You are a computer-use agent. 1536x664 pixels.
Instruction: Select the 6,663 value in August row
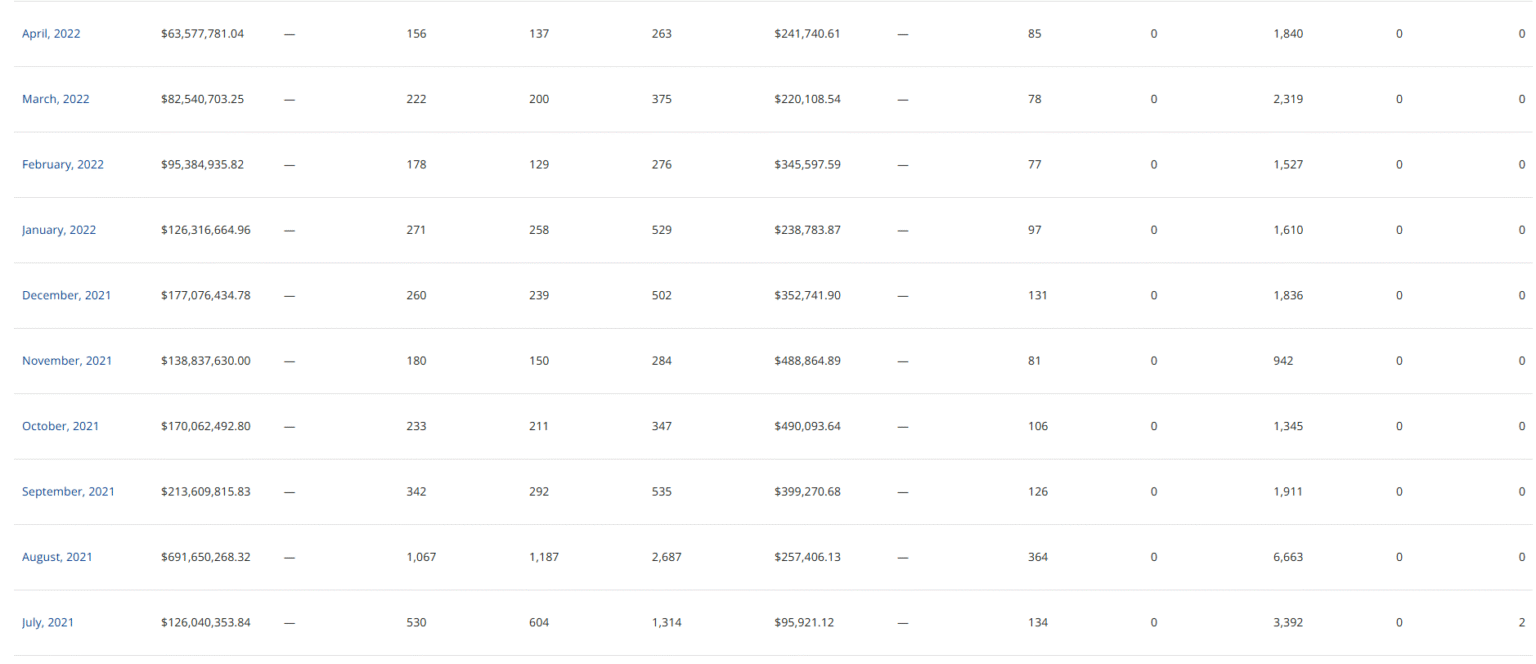1288,557
